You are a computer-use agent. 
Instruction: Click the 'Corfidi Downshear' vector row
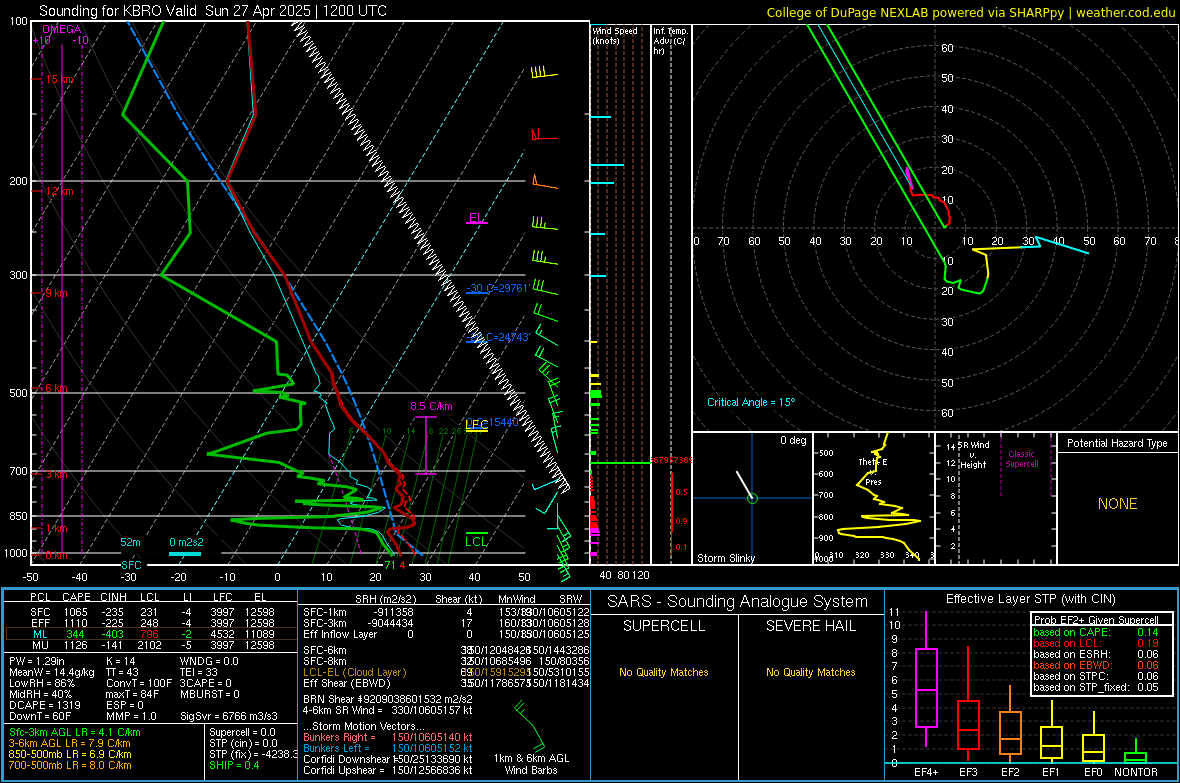click(x=388, y=759)
